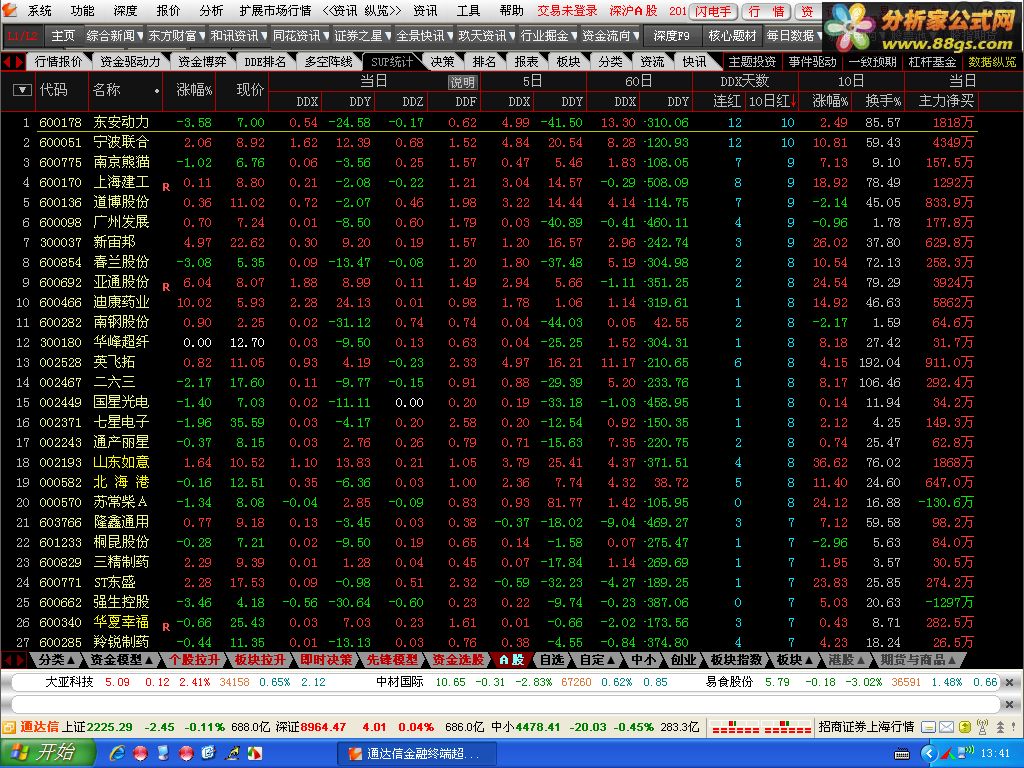This screenshot has width=1024, height=768.
Task: Click the 说明 button
Action: (x=462, y=82)
